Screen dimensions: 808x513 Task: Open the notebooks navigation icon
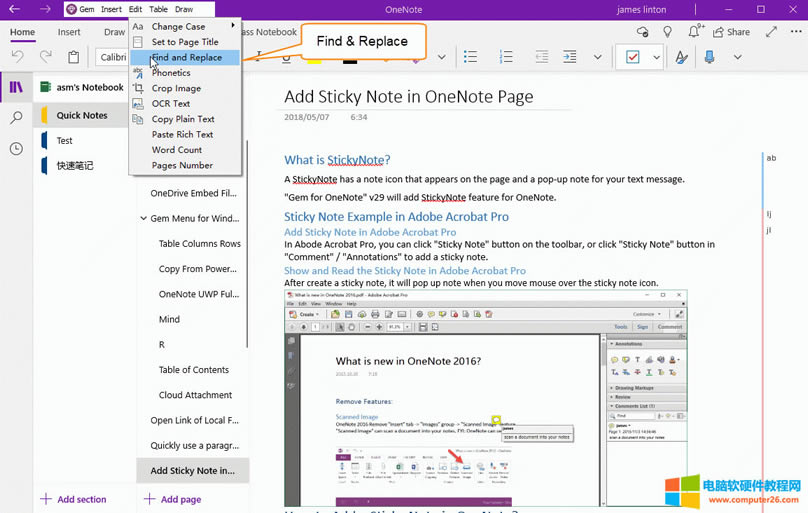click(x=16, y=88)
